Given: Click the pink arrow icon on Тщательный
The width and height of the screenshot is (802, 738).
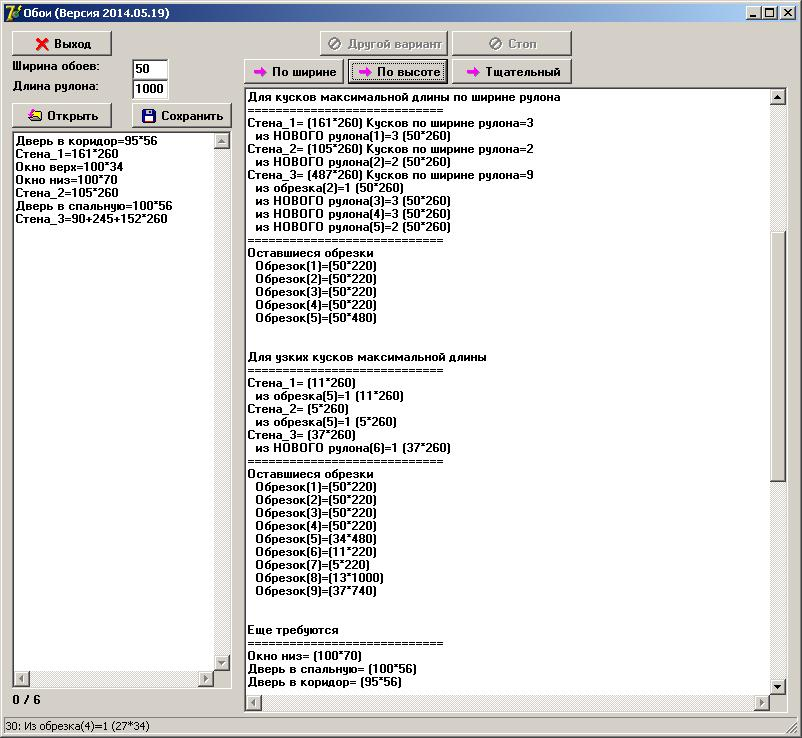Looking at the screenshot, I should click(472, 72).
